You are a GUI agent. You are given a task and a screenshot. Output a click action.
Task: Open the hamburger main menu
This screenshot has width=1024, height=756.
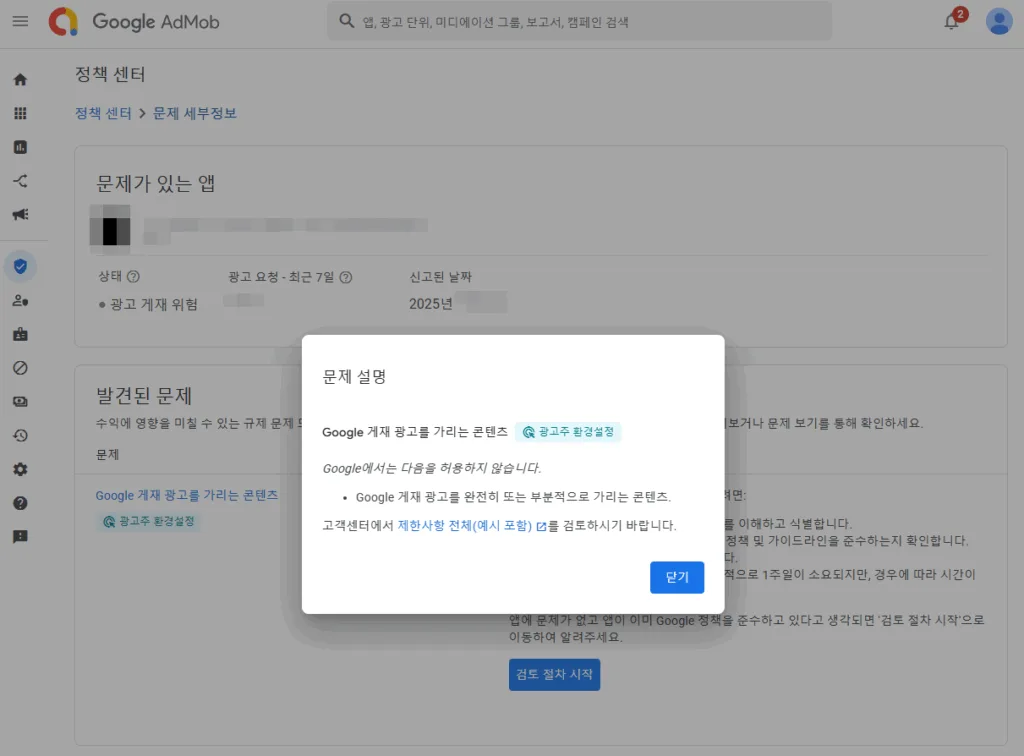pos(20,21)
